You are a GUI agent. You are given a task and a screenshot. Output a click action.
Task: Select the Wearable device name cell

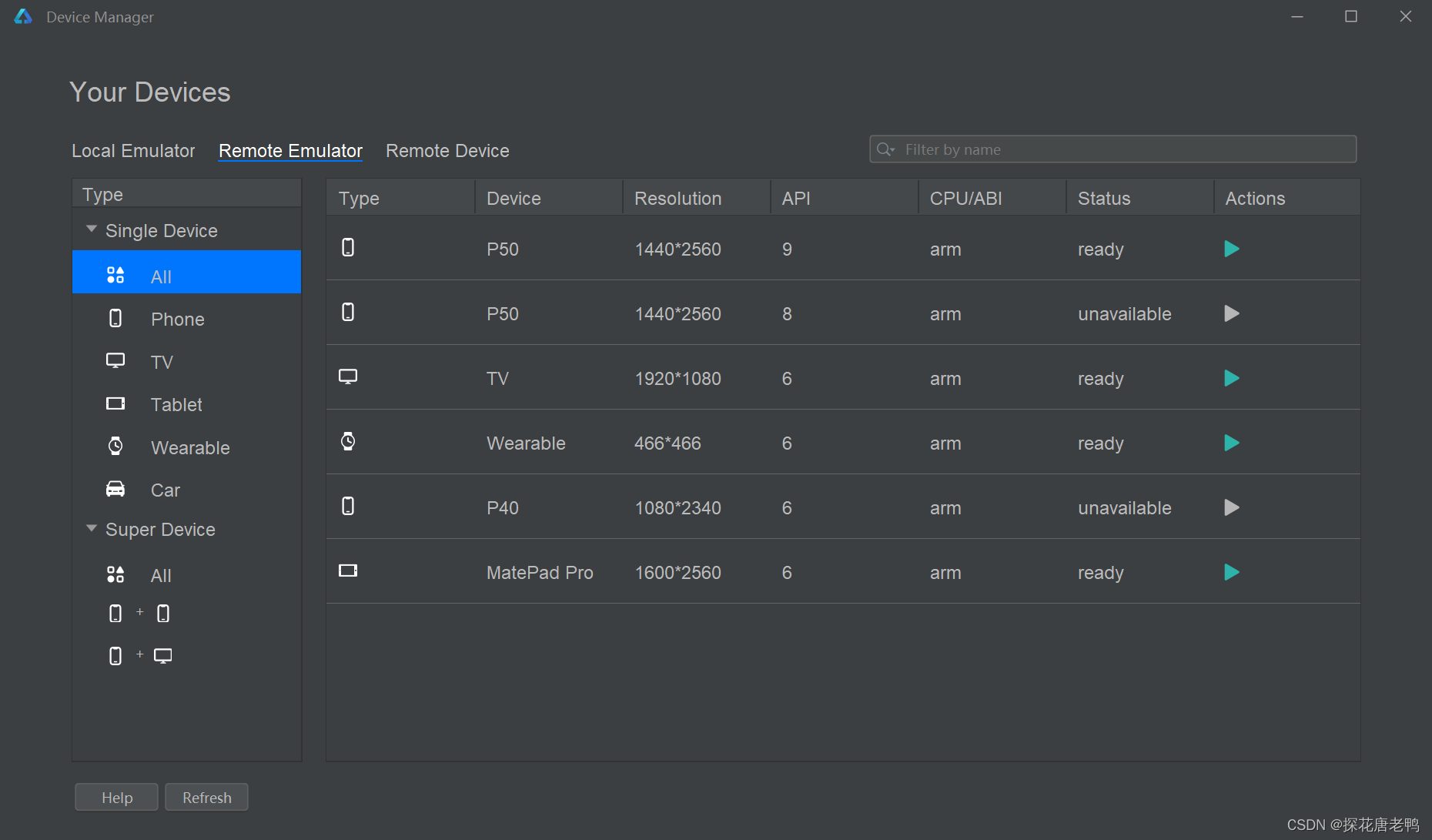click(x=526, y=443)
